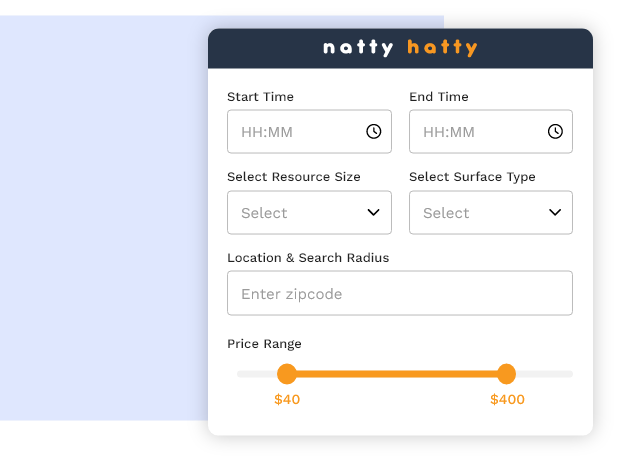Click into the Enter zipcode field
The image size is (622, 464).
pos(400,294)
